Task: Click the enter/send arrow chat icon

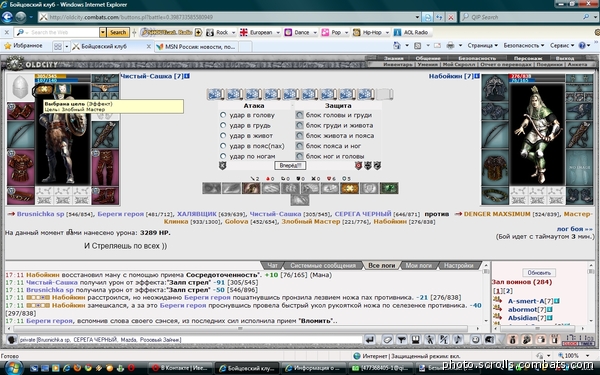Action: coord(370,340)
